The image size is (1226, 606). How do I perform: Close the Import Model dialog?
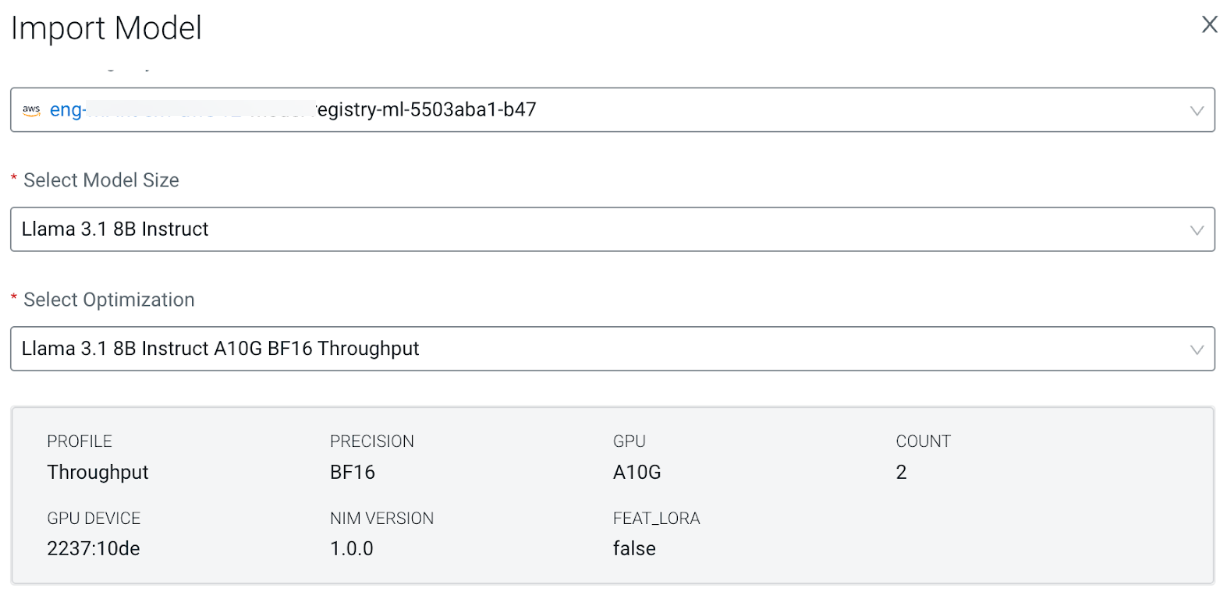(1209, 25)
